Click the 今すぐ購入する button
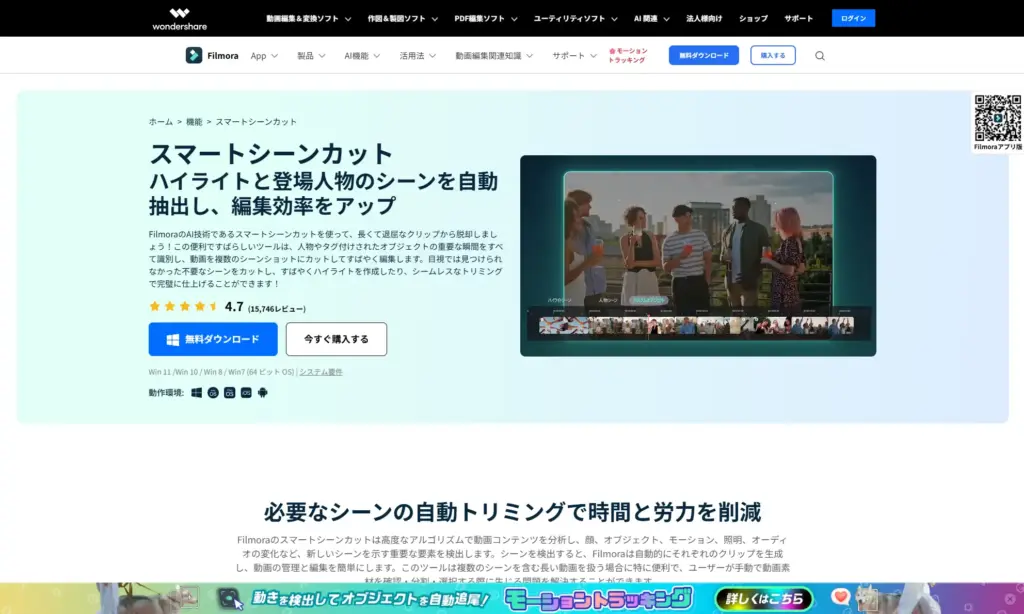Viewport: 1024px width, 614px height. (x=336, y=339)
